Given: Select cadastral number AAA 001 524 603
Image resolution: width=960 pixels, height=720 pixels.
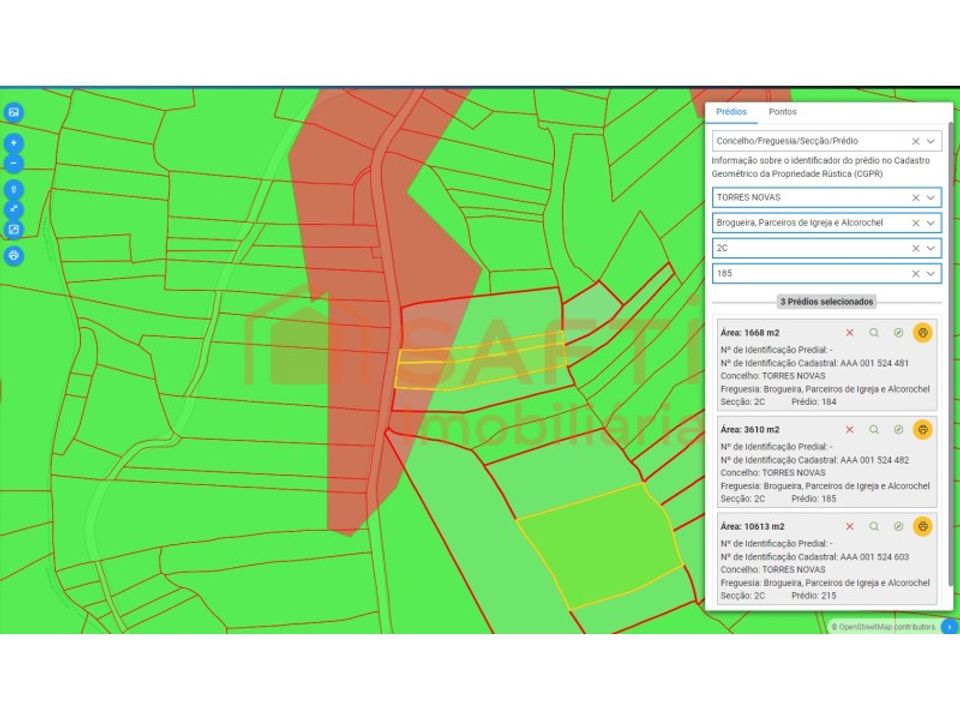Looking at the screenshot, I should tap(874, 557).
